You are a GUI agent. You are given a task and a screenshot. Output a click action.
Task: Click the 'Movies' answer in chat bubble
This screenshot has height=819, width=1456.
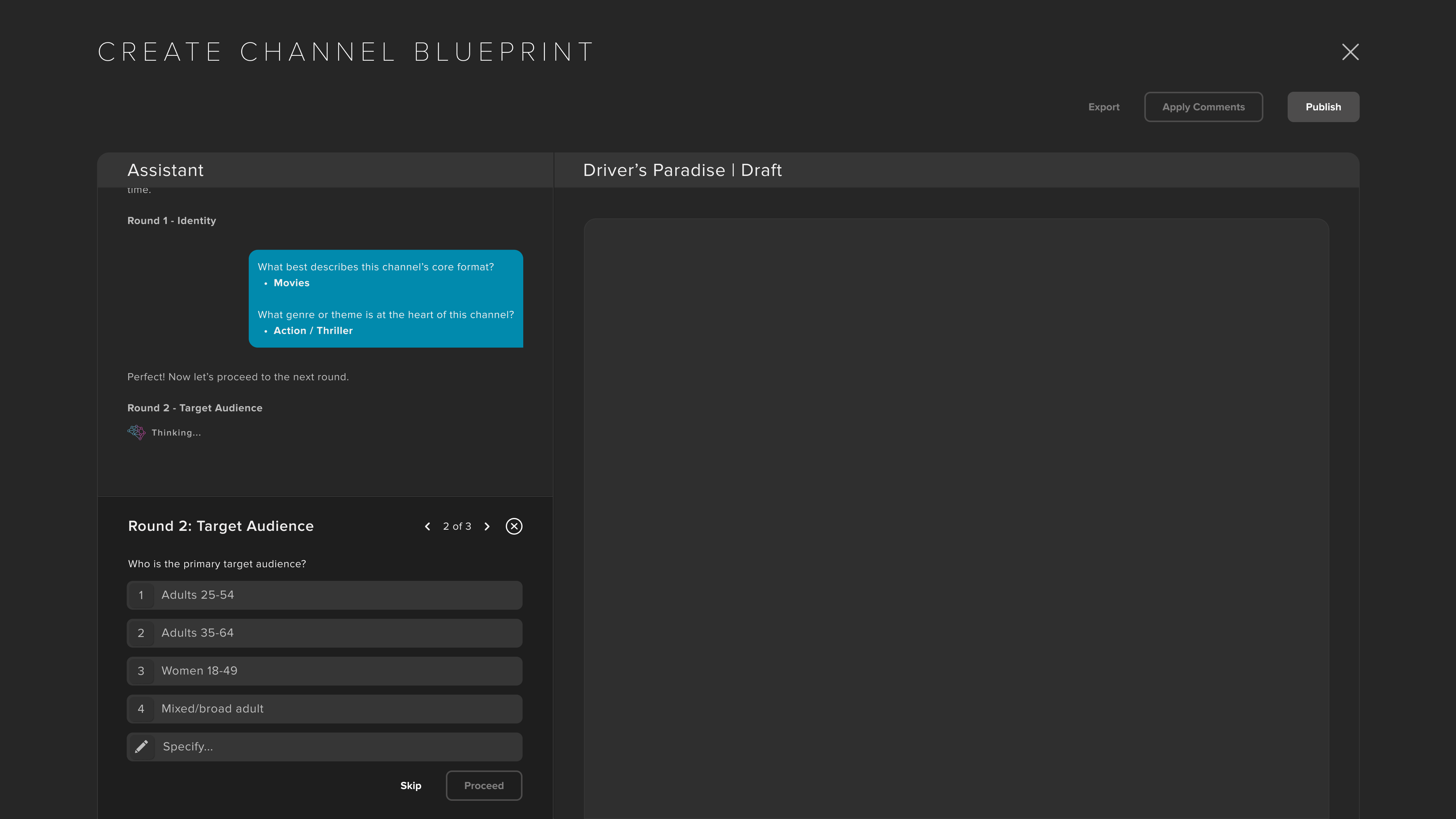click(292, 283)
